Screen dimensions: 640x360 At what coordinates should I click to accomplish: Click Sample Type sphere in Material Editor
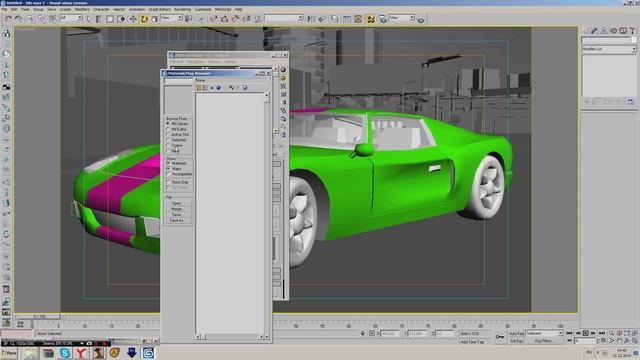pos(283,70)
